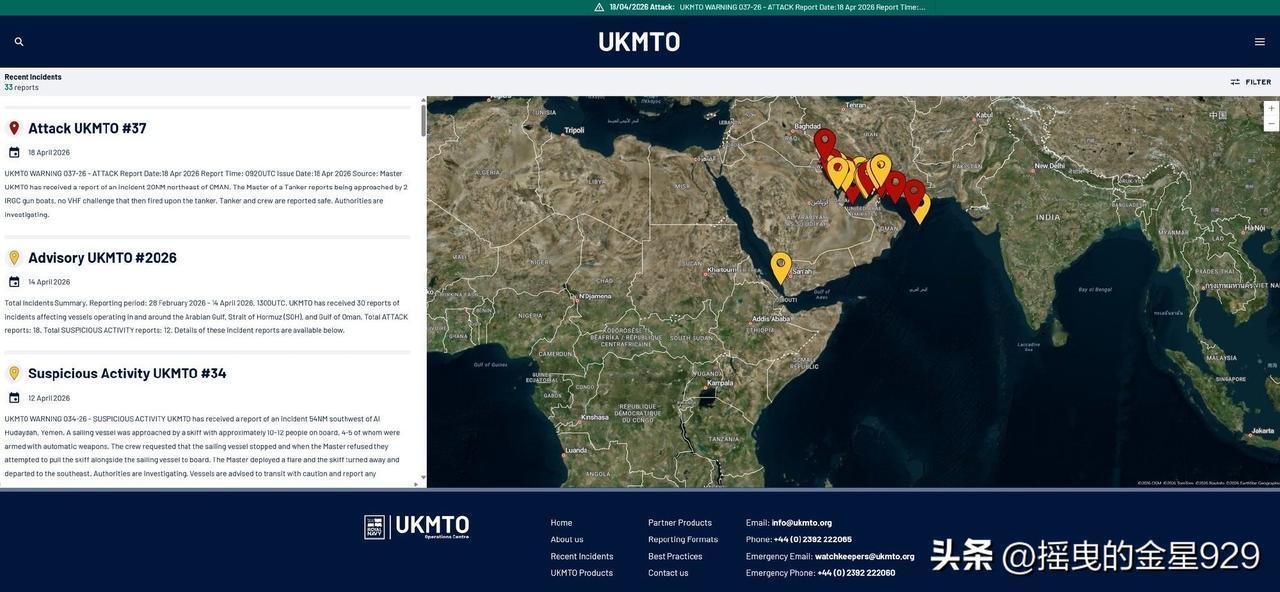
Task: Click the warning triangle in the alert banner
Action: tap(599, 7)
